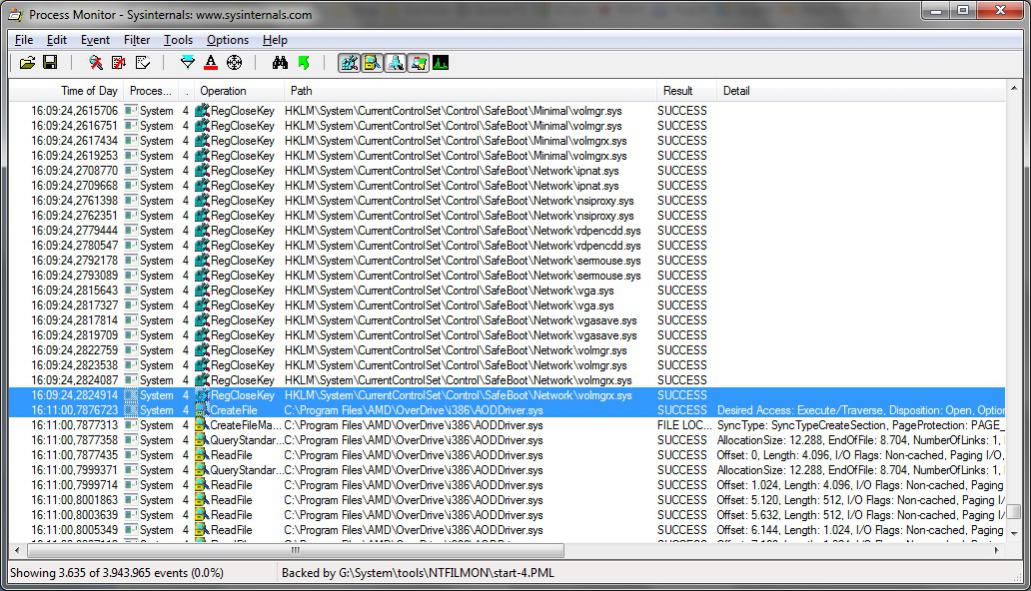The width and height of the screenshot is (1031, 591).
Task: Click the 'Showing 3.635 of 3.943.965 events' status
Action: click(x=117, y=573)
